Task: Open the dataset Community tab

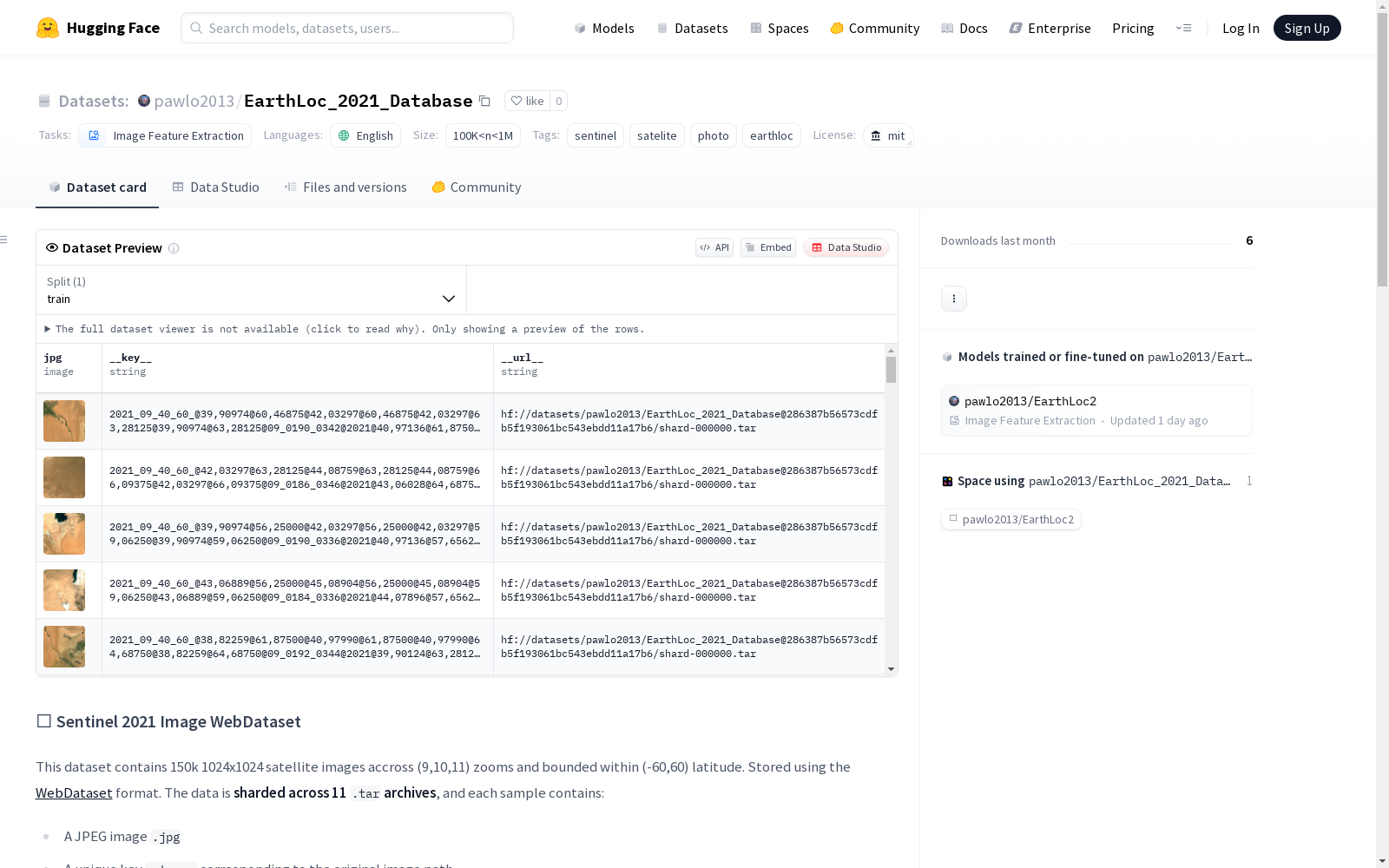Action: [x=477, y=187]
